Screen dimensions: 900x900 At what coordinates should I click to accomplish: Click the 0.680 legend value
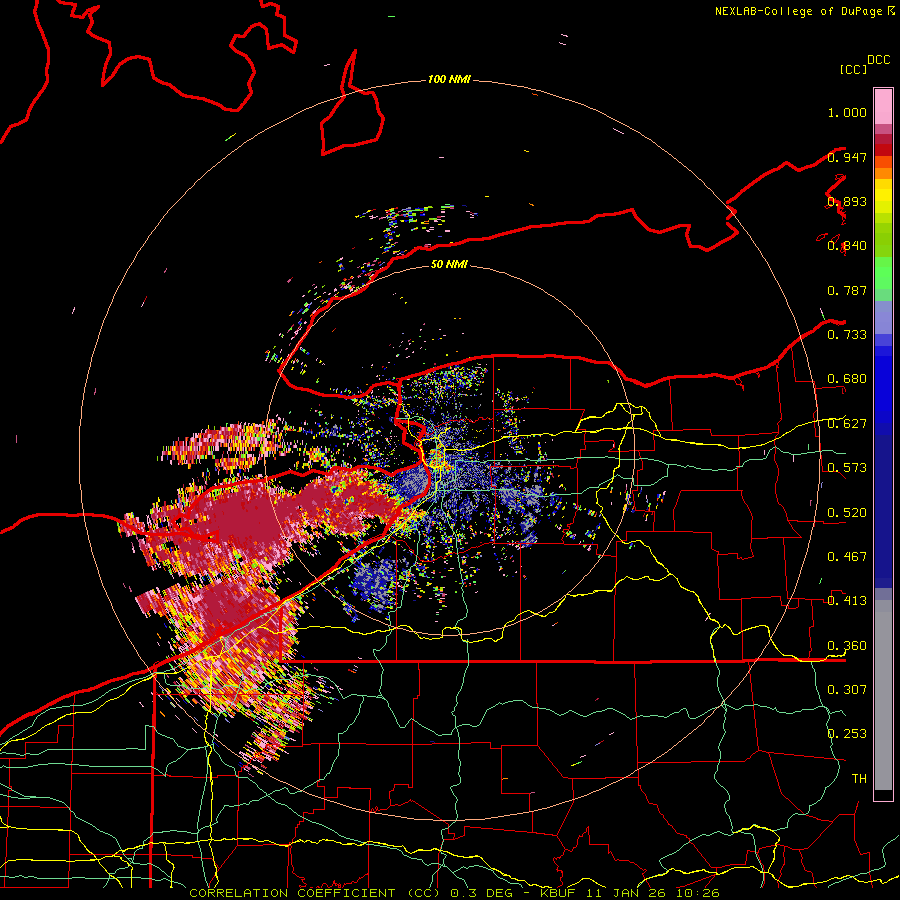(847, 379)
